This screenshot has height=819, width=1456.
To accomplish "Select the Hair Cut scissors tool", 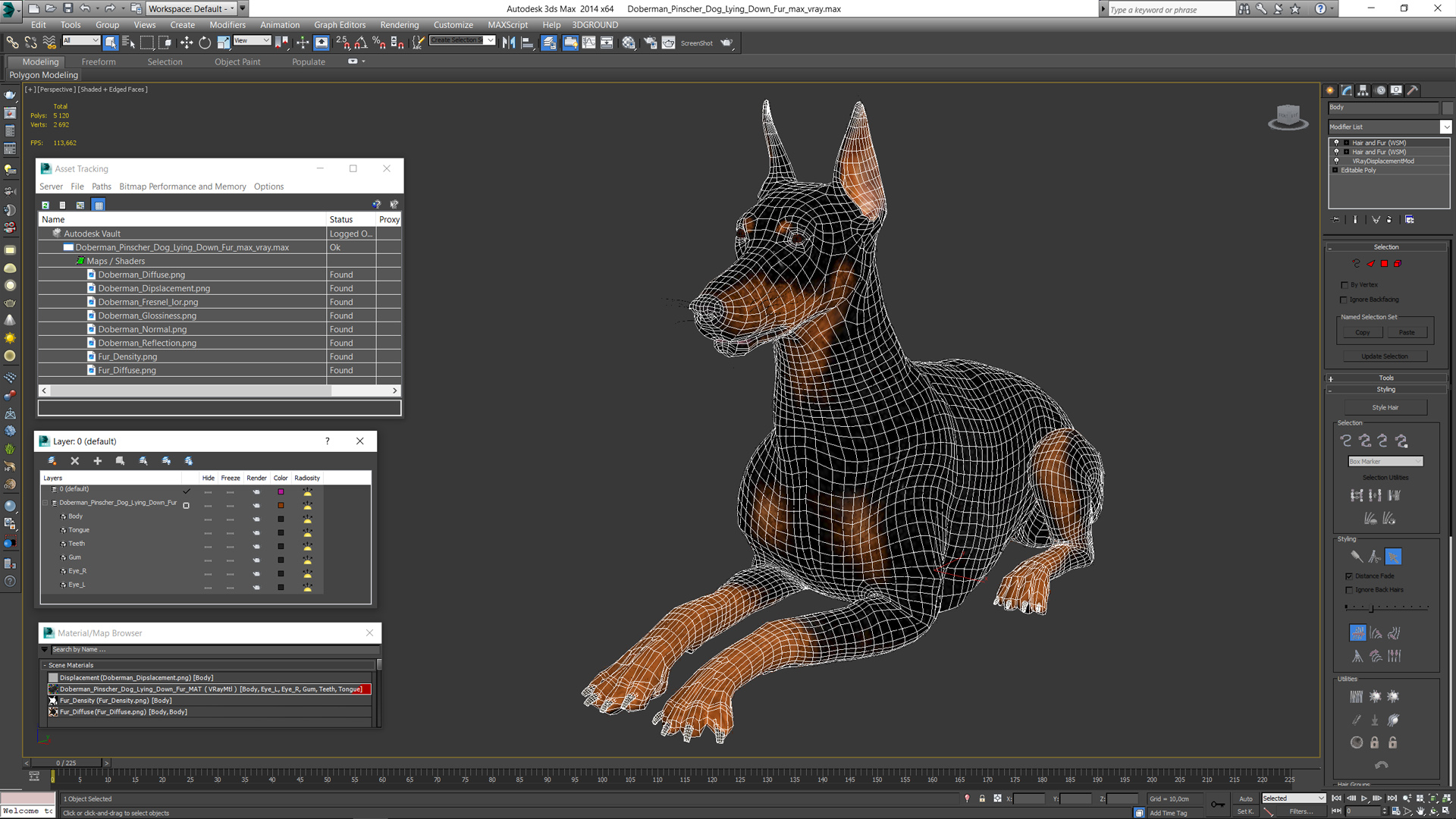I will 1375,557.
